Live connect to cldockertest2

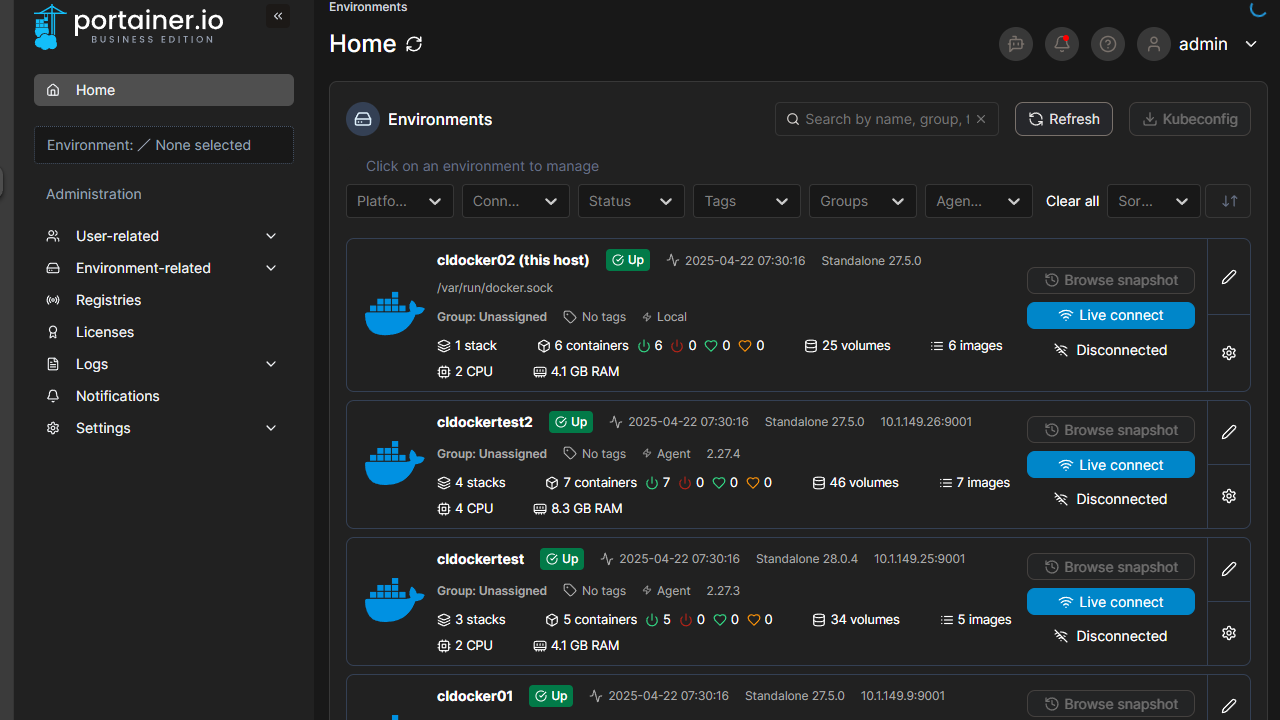pos(1111,465)
